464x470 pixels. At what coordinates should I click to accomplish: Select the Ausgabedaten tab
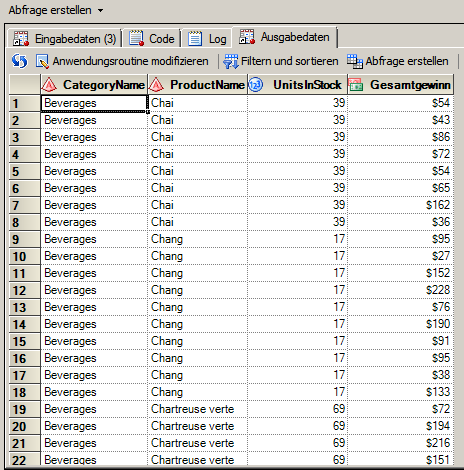pos(285,37)
